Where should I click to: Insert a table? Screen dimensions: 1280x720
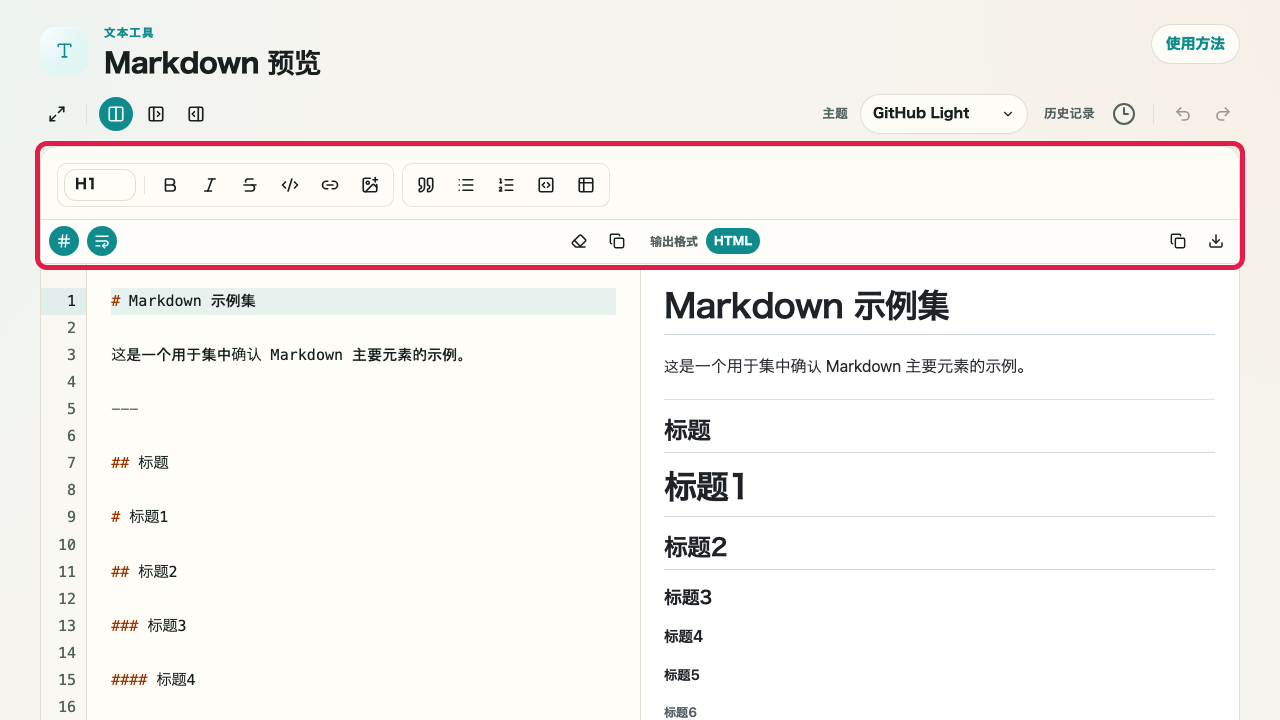pyautogui.click(x=586, y=185)
